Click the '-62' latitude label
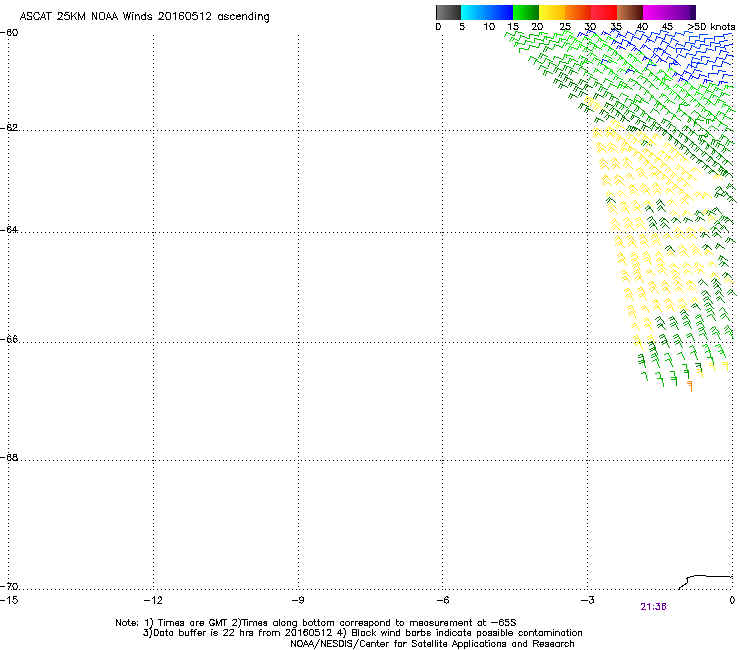This screenshot has height=650, width=740. 9,127
